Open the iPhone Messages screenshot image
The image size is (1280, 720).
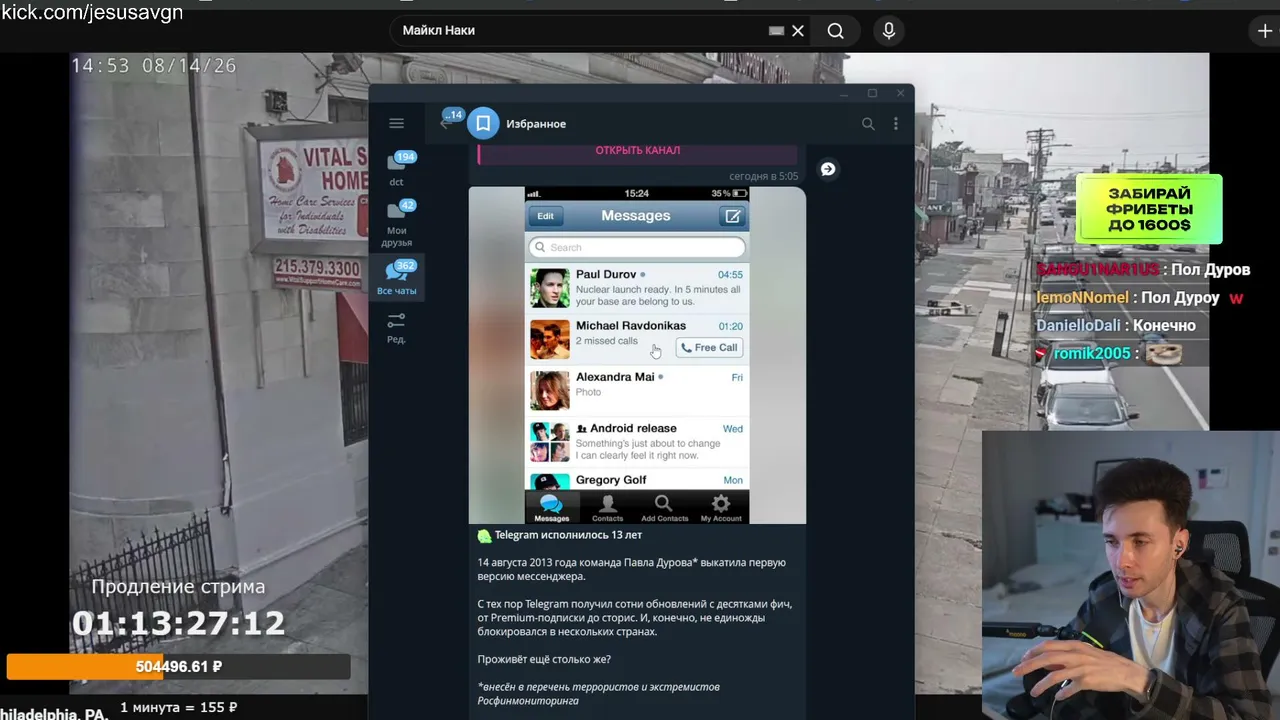[637, 355]
